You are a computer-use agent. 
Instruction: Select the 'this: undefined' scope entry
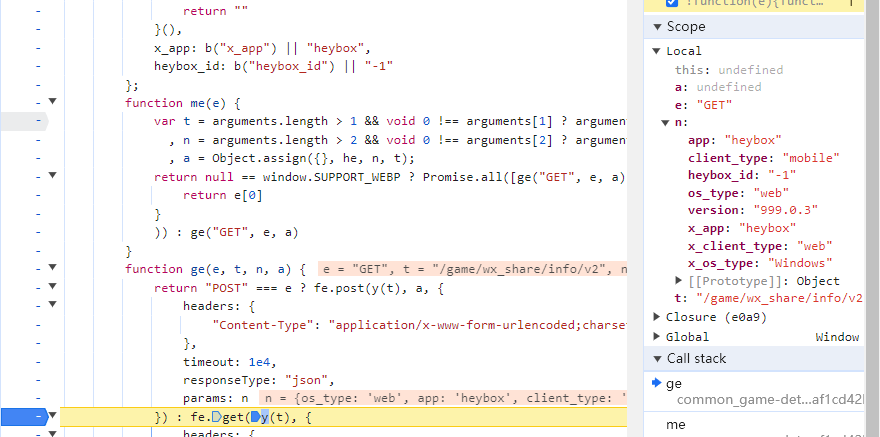[728, 70]
